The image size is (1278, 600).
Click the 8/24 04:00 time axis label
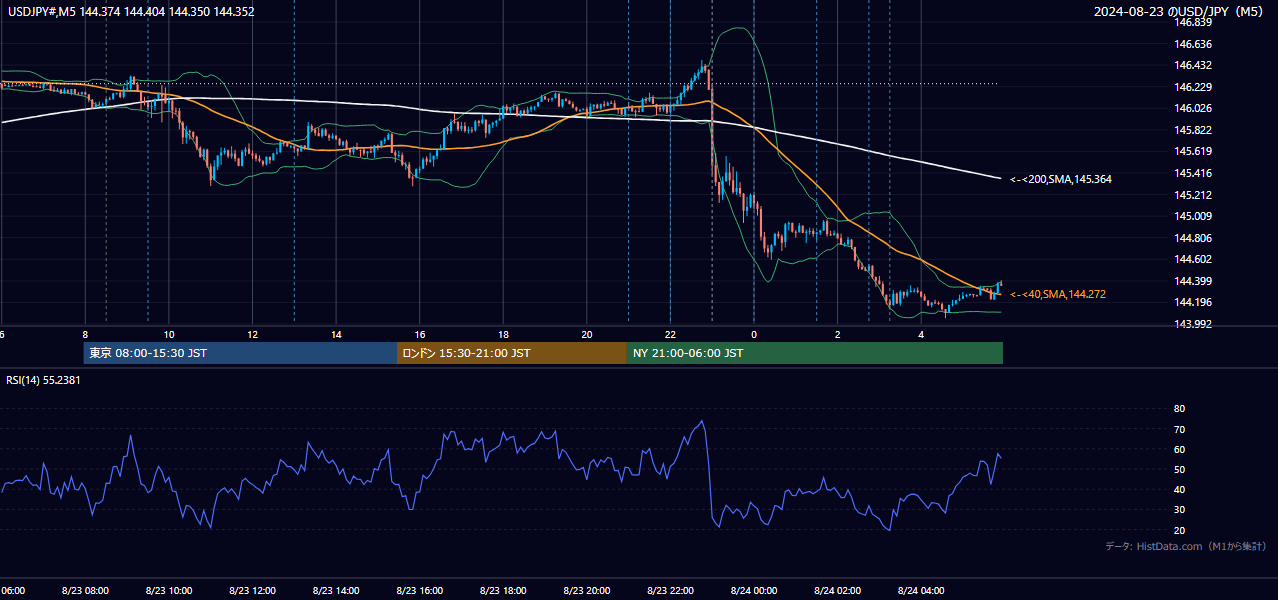[922, 590]
